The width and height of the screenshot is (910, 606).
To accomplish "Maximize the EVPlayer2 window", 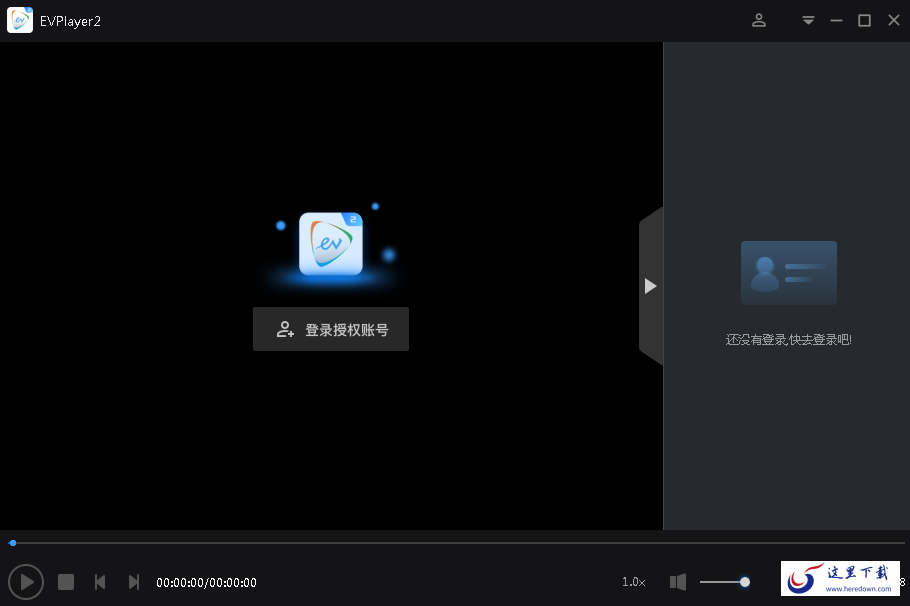I will [x=864, y=21].
